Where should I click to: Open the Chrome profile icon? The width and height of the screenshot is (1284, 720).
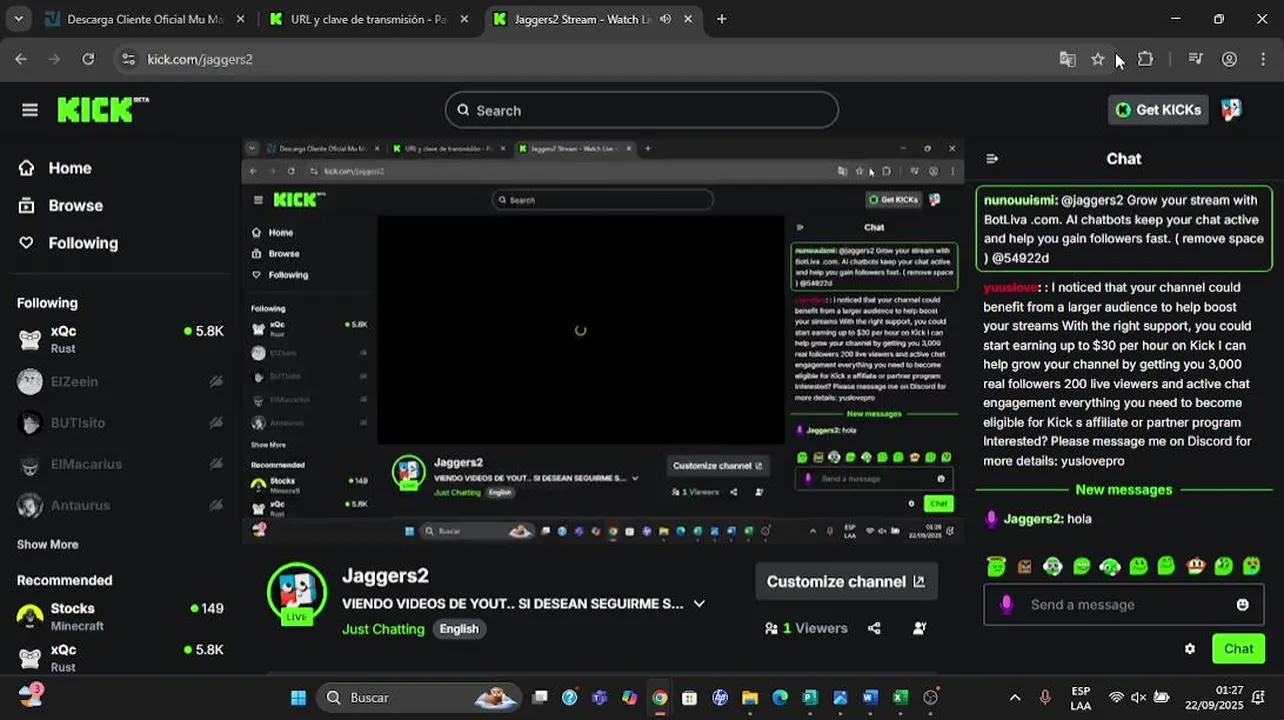click(1230, 59)
